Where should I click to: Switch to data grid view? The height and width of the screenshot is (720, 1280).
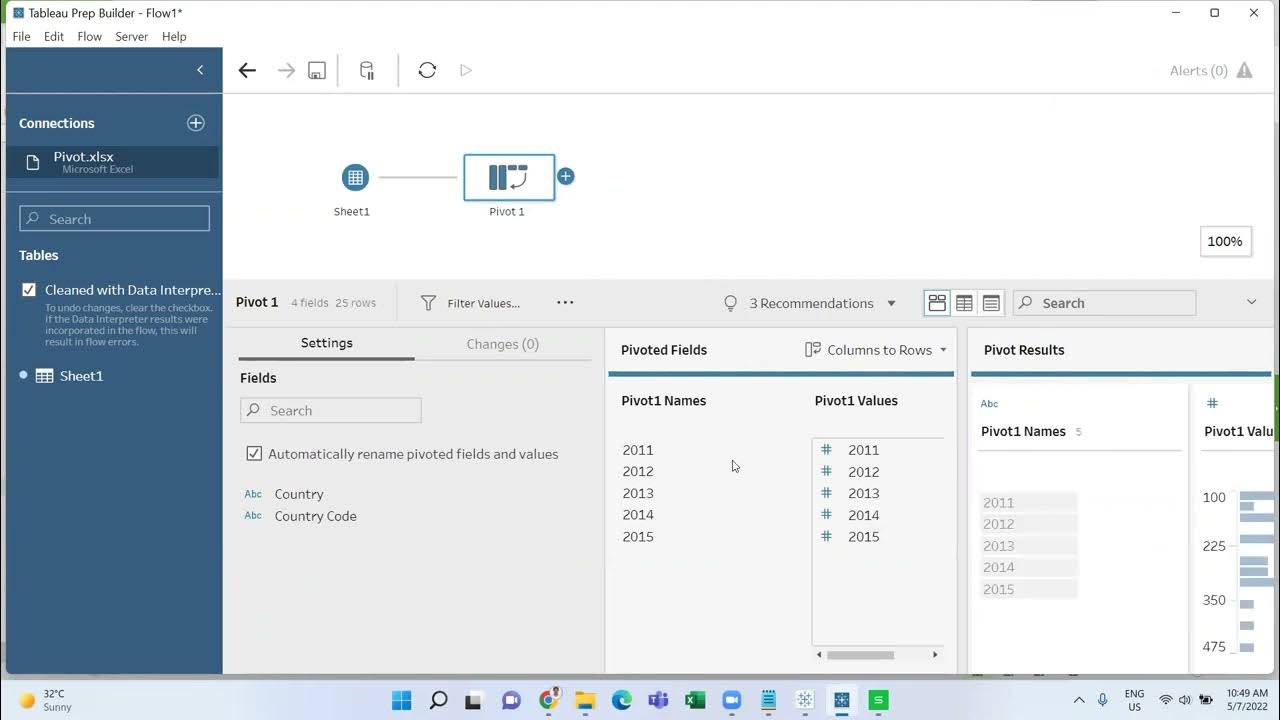pos(964,303)
